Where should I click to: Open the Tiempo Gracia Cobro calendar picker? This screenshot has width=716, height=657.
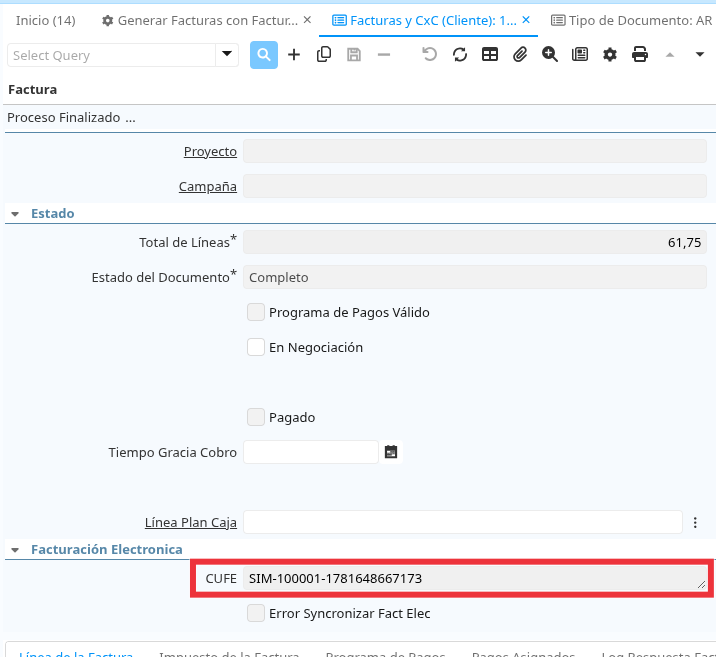coord(391,452)
